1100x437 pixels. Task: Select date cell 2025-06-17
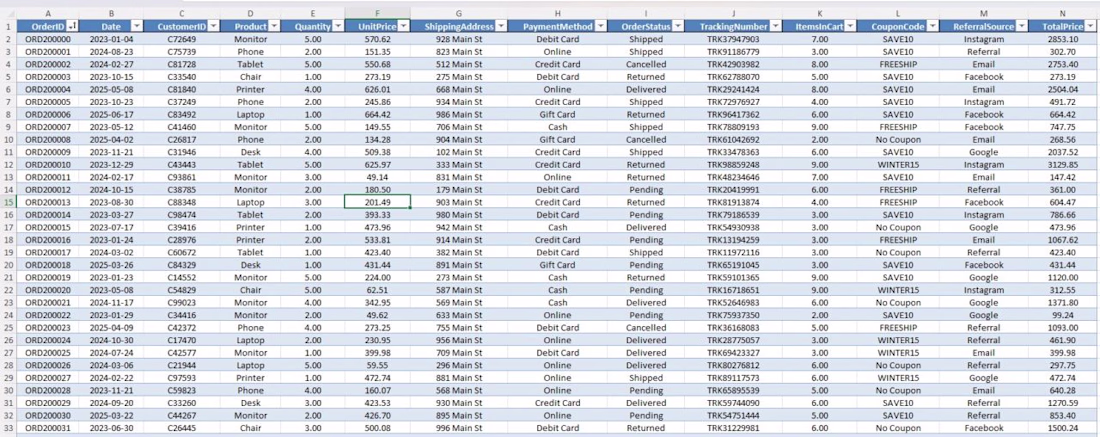coord(112,114)
